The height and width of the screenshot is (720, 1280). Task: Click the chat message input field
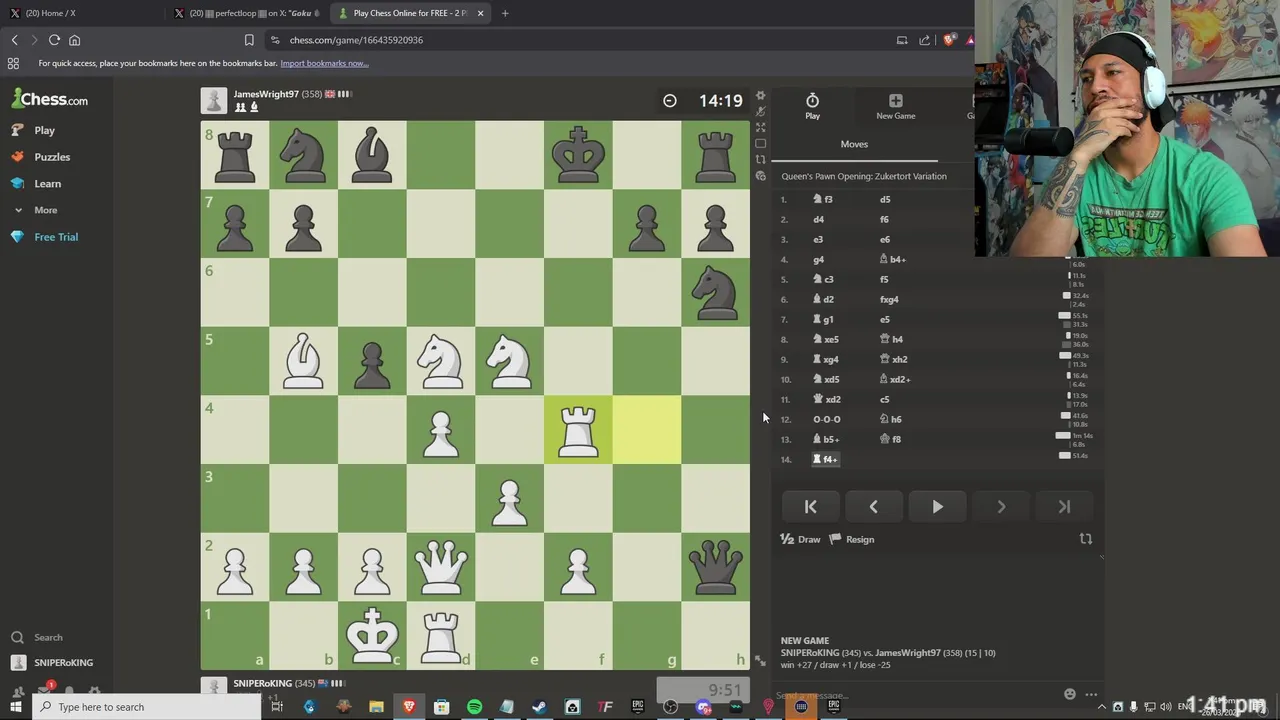pyautogui.click(x=915, y=695)
